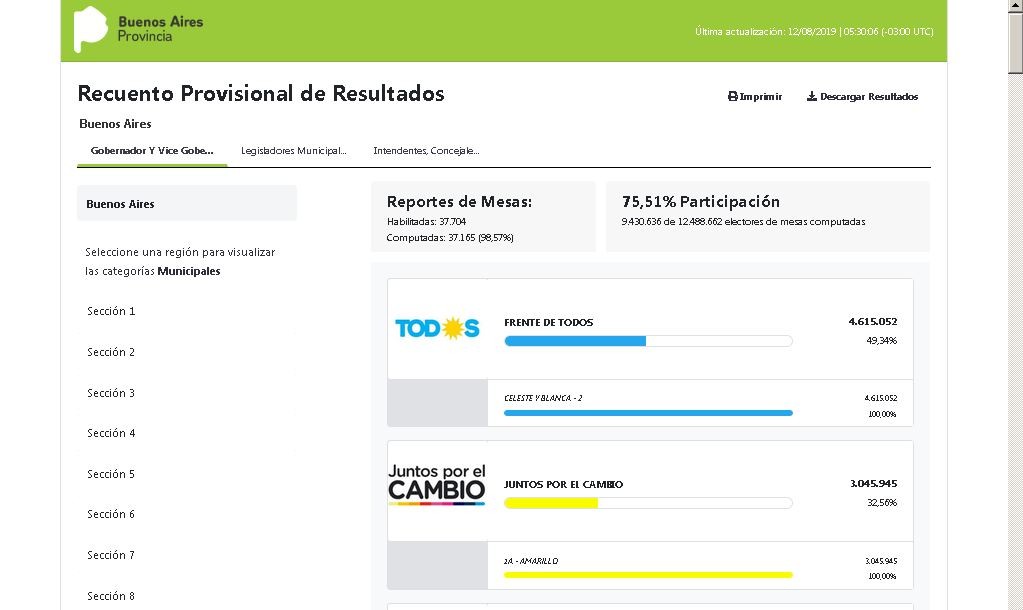Select Sección 7 region
Viewport: 1023px width, 610px height.
111,555
